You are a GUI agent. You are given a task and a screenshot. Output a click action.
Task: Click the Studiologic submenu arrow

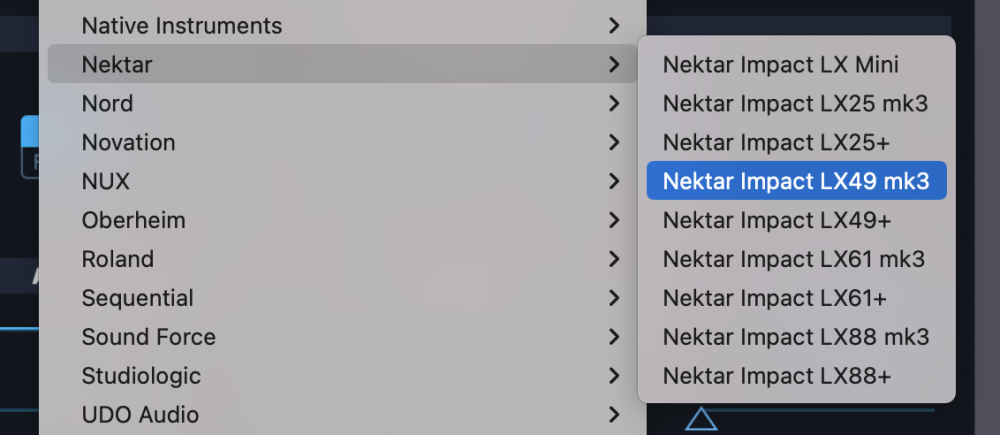(x=615, y=376)
